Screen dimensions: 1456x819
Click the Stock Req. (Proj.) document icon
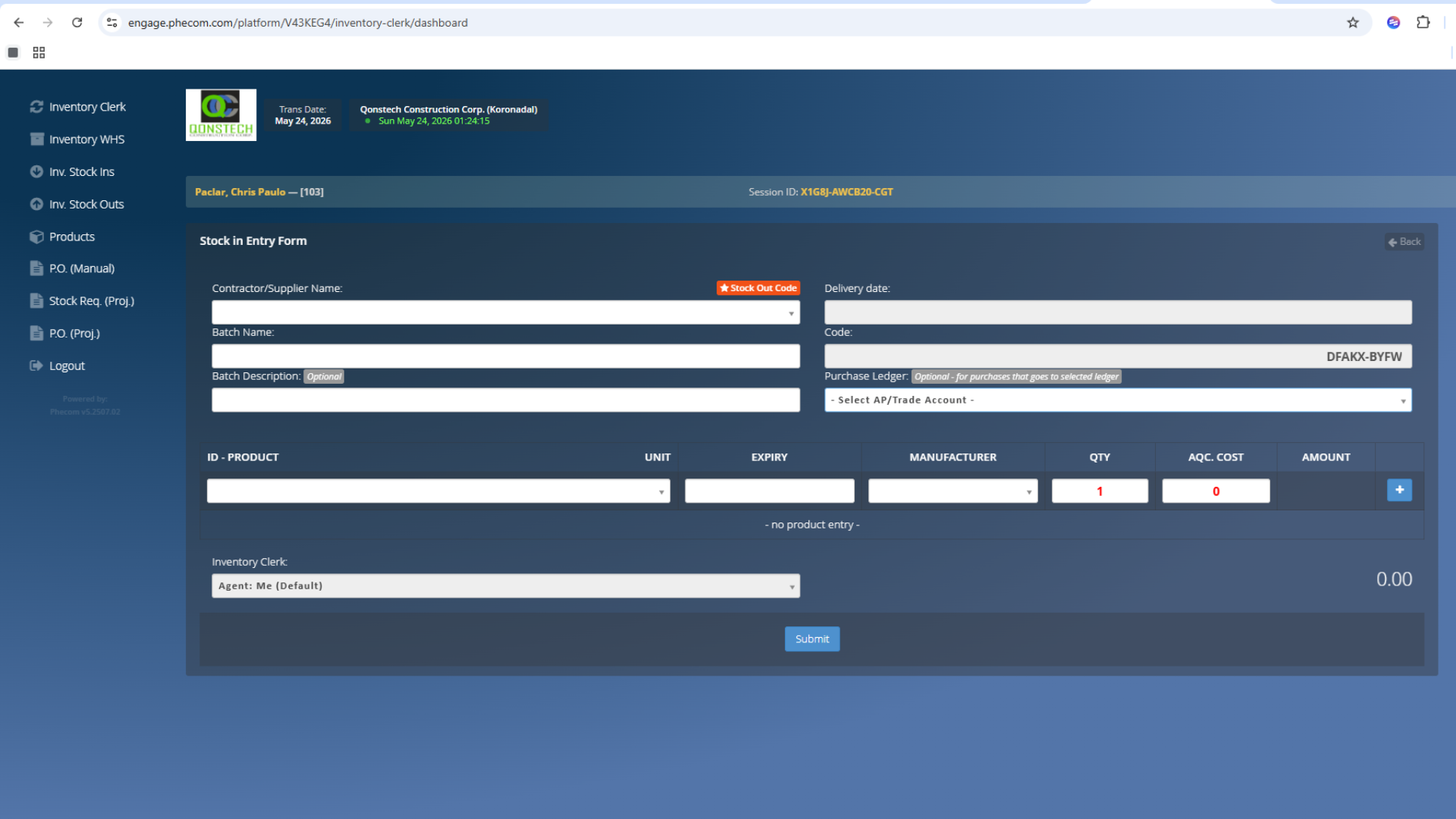click(x=36, y=301)
